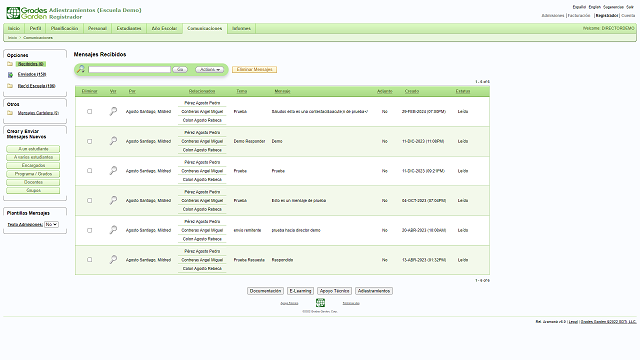Image resolution: width=640 pixels, height=360 pixels.
Task: Open the Estudiantes tab
Action: coord(129,28)
